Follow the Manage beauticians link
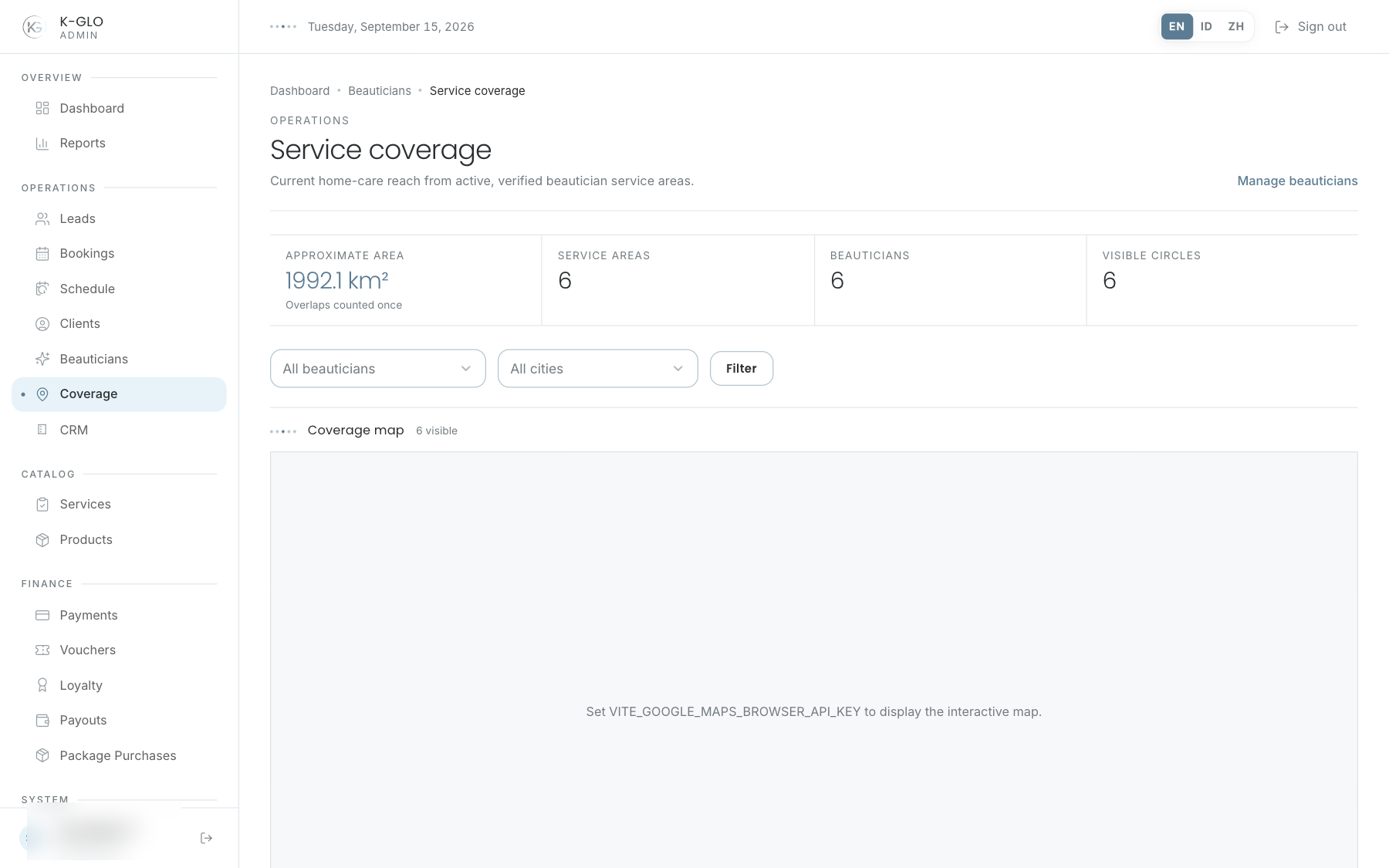Viewport: 1389px width, 868px height. pos(1297,181)
